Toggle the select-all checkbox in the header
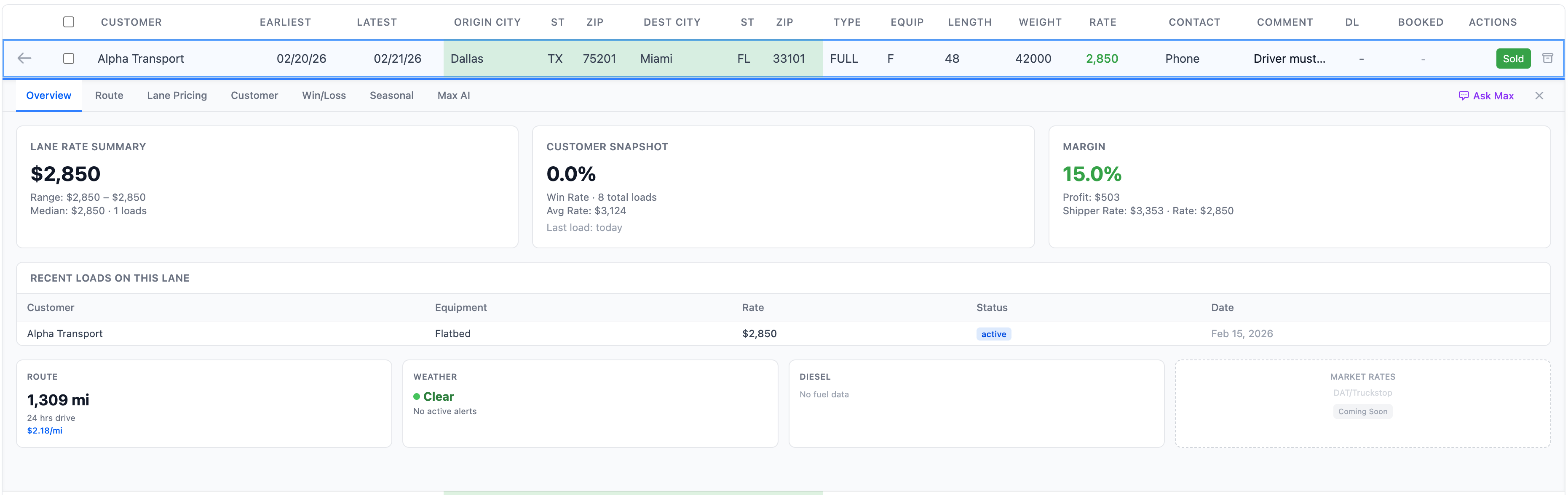This screenshot has height=495, width=1568. click(68, 22)
